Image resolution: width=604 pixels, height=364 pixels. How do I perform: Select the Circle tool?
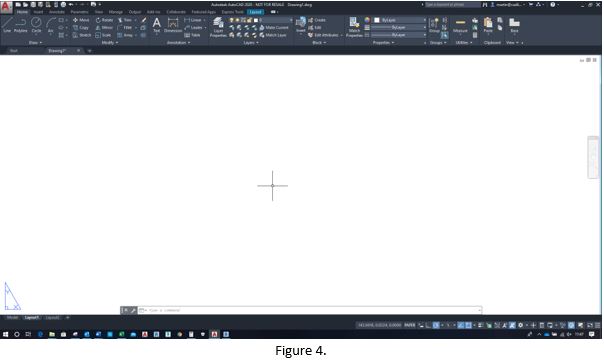point(36,25)
